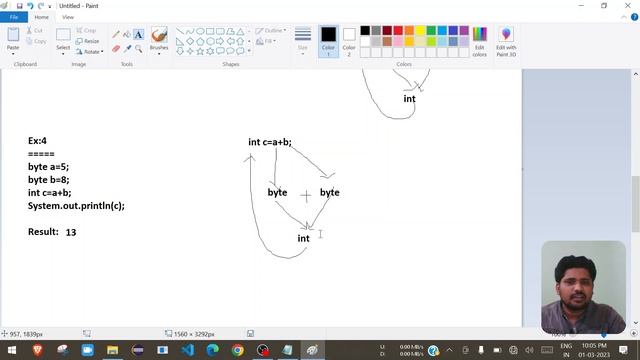Click the Save icon in title bar
The height and width of the screenshot is (360, 640).
click(19, 6)
